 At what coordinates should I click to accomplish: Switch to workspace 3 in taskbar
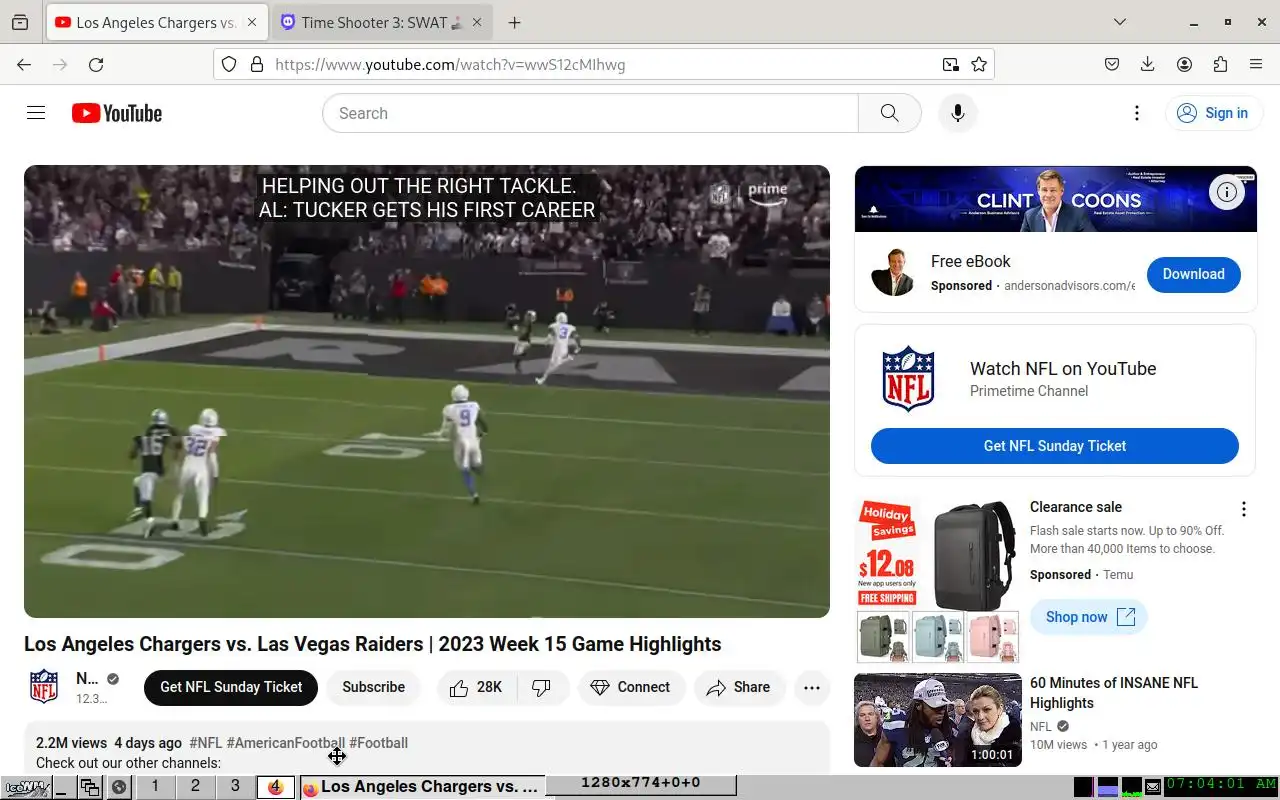coord(235,786)
